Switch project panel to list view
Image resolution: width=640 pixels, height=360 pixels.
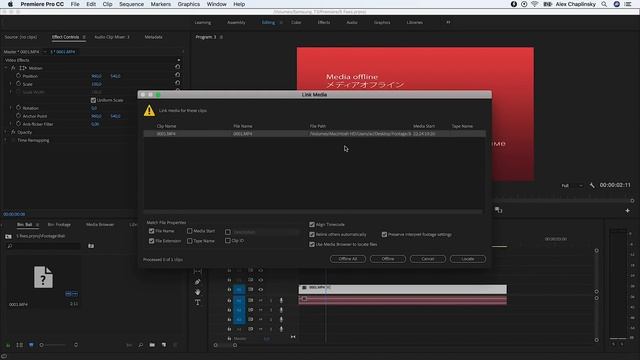20,345
